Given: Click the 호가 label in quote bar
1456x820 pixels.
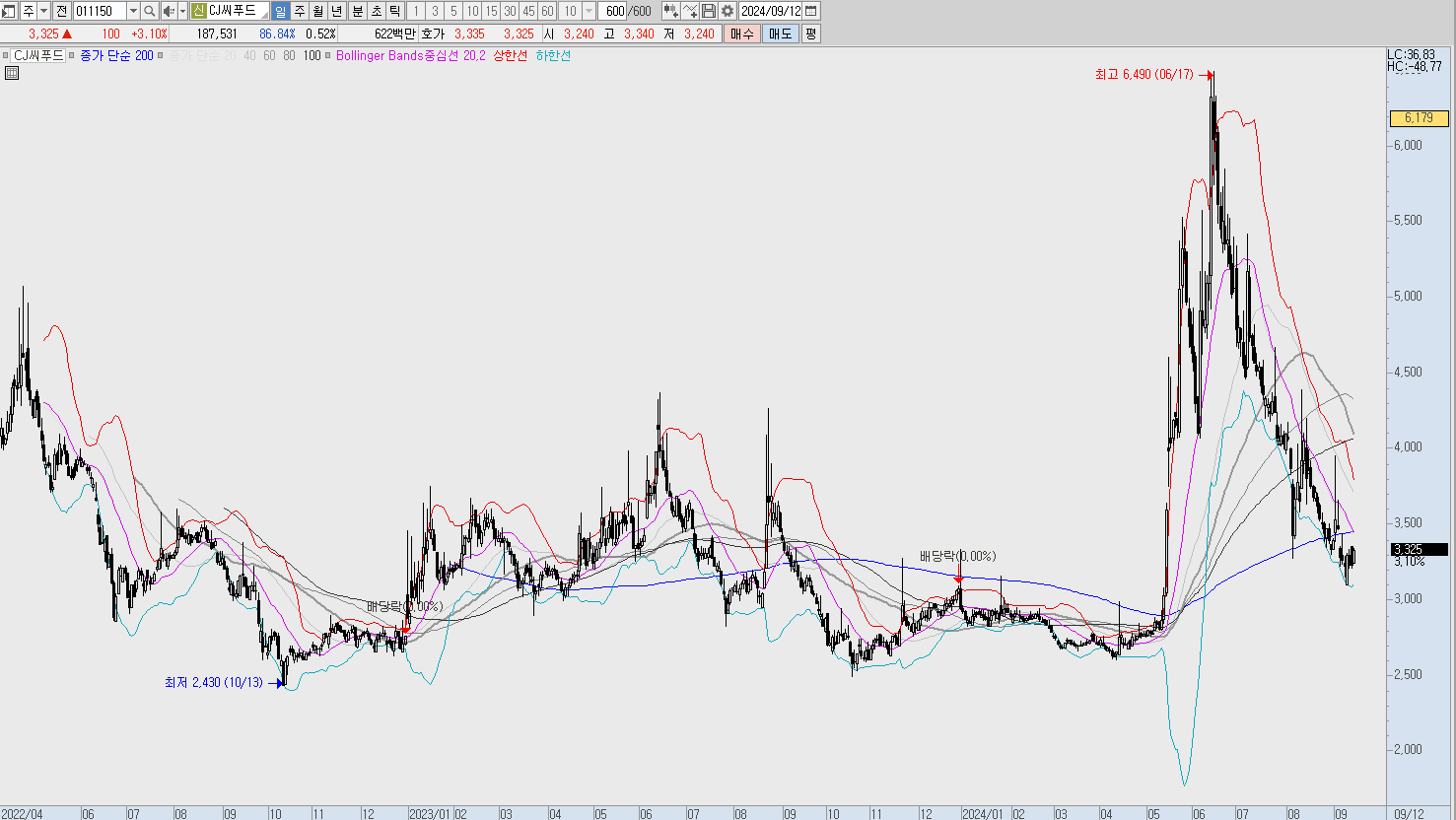Looking at the screenshot, I should [x=433, y=34].
